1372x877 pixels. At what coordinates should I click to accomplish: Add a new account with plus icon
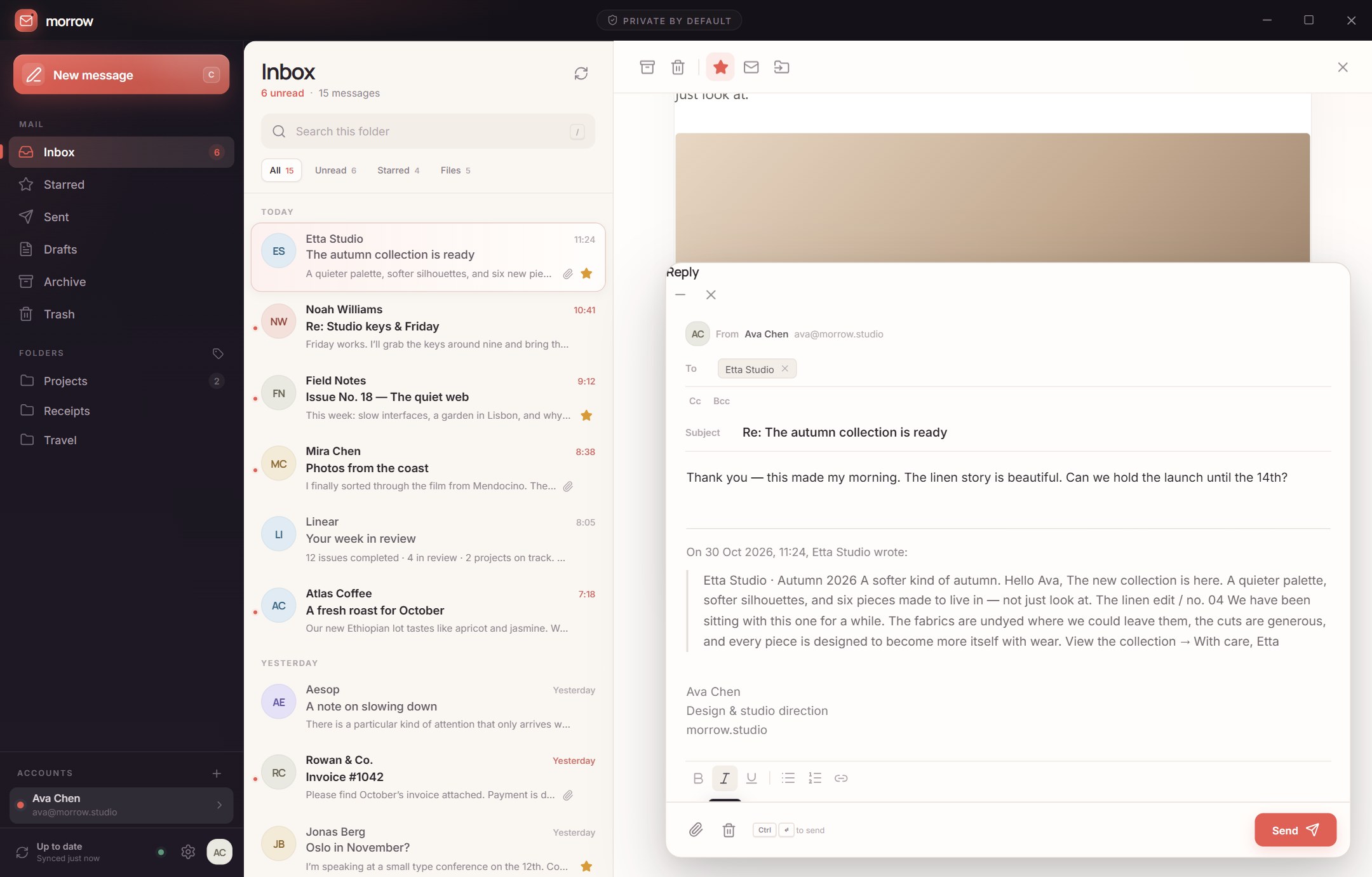coord(217,773)
